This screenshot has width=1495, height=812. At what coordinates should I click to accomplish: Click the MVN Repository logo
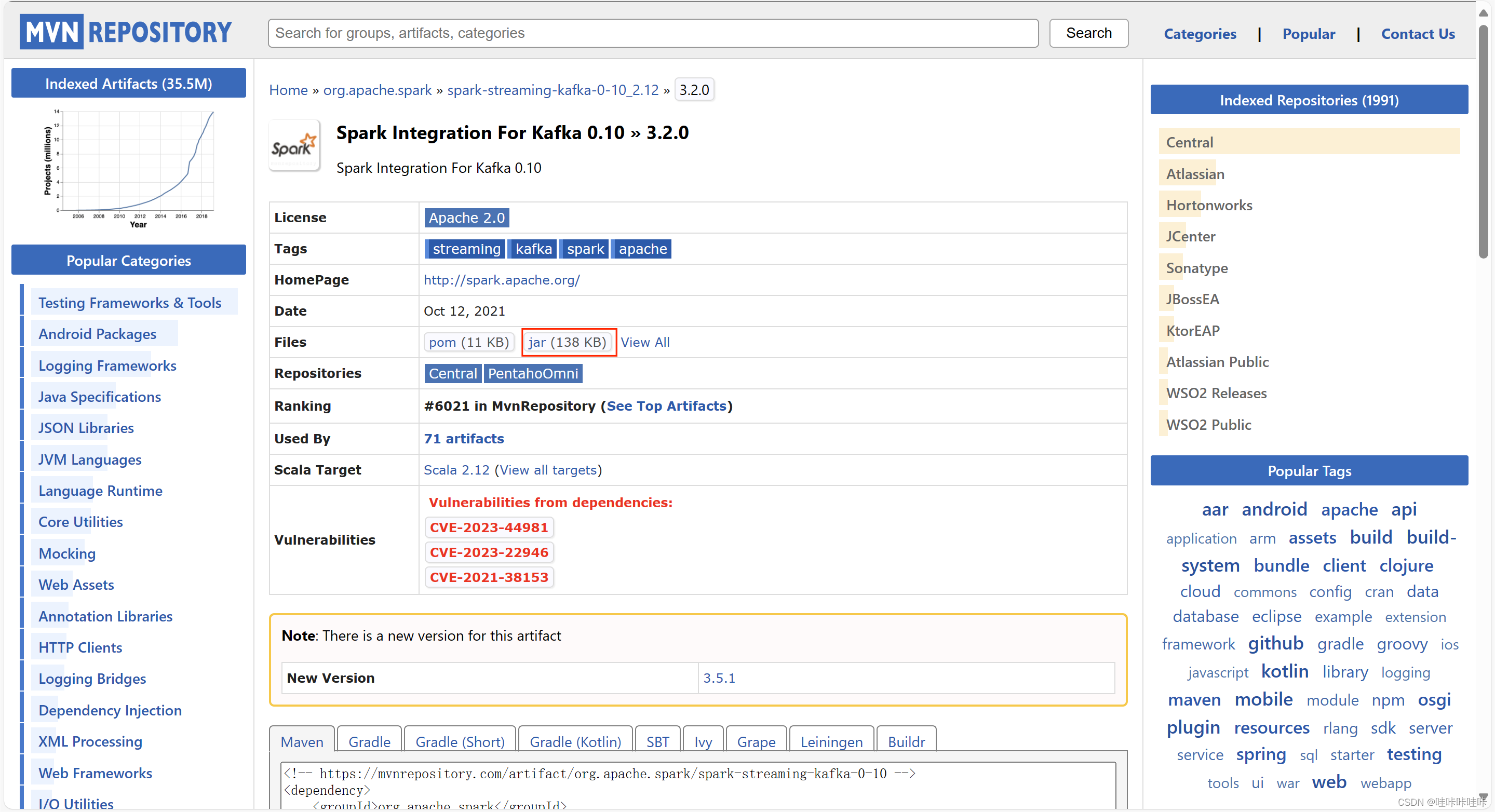point(126,32)
